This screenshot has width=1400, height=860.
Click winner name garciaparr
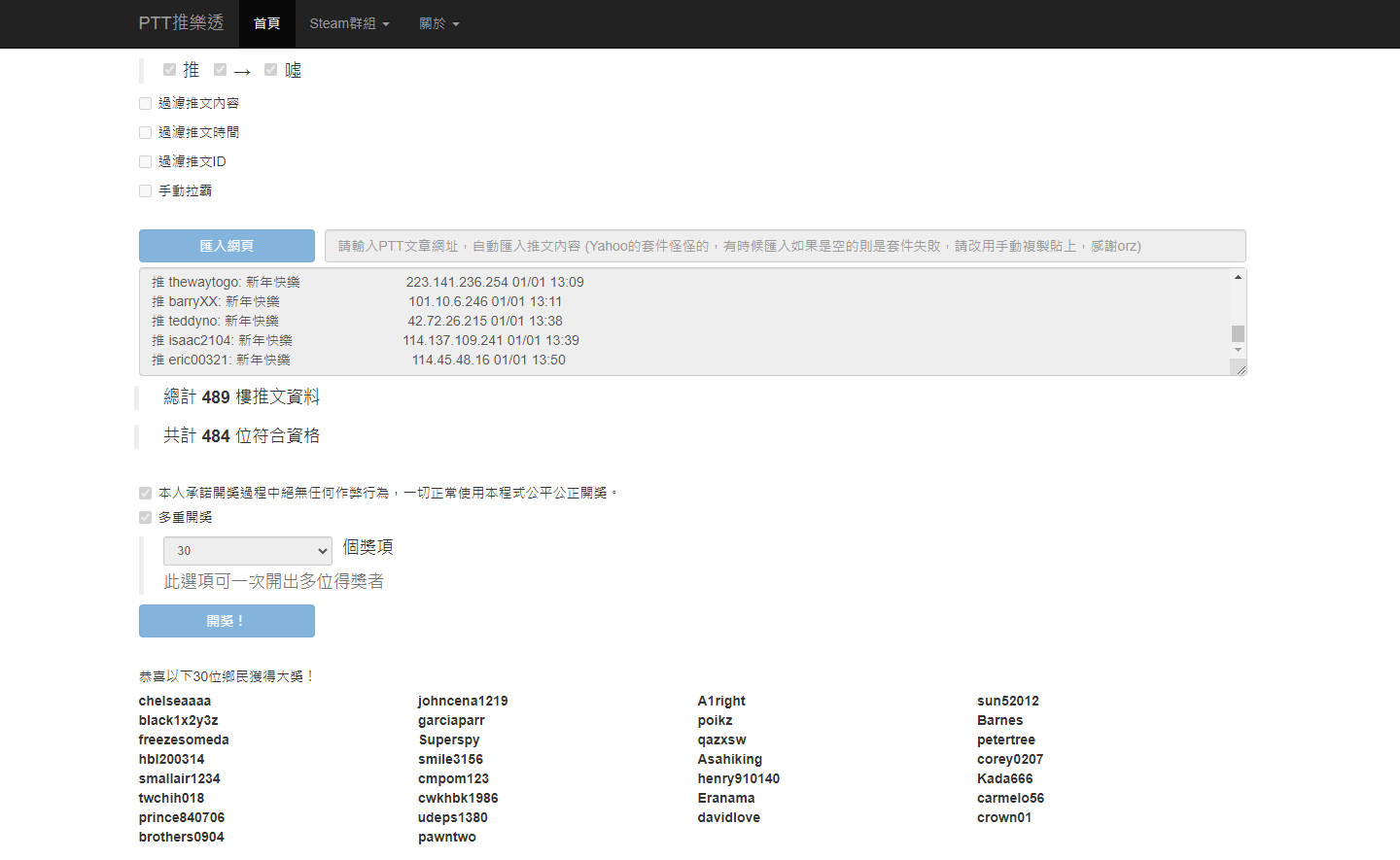(451, 720)
